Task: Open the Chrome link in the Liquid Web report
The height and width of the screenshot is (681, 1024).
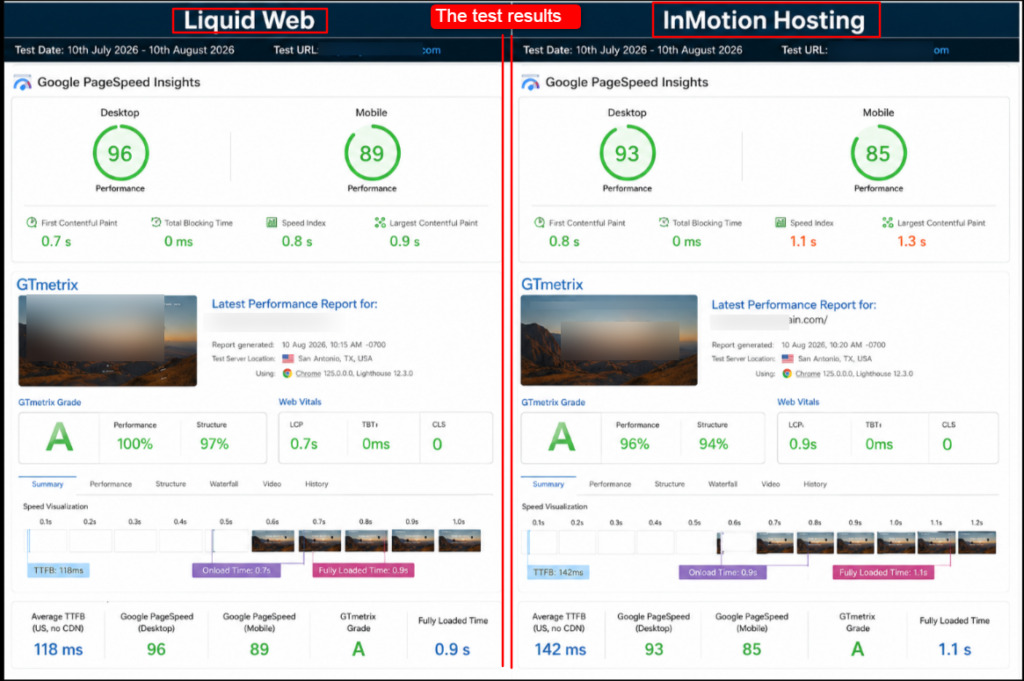Action: coord(308,373)
